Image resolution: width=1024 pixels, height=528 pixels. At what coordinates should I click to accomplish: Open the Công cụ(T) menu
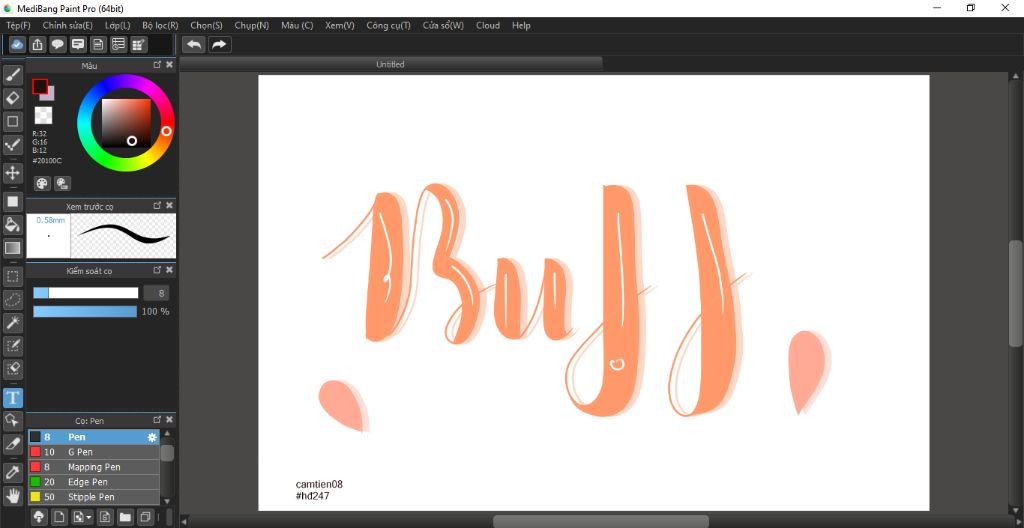389,25
